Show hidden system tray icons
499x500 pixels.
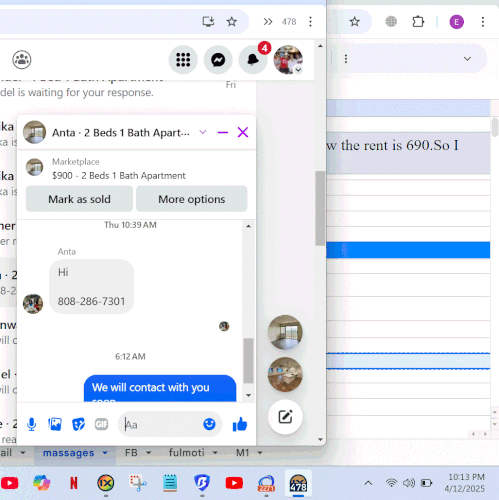(x=368, y=483)
